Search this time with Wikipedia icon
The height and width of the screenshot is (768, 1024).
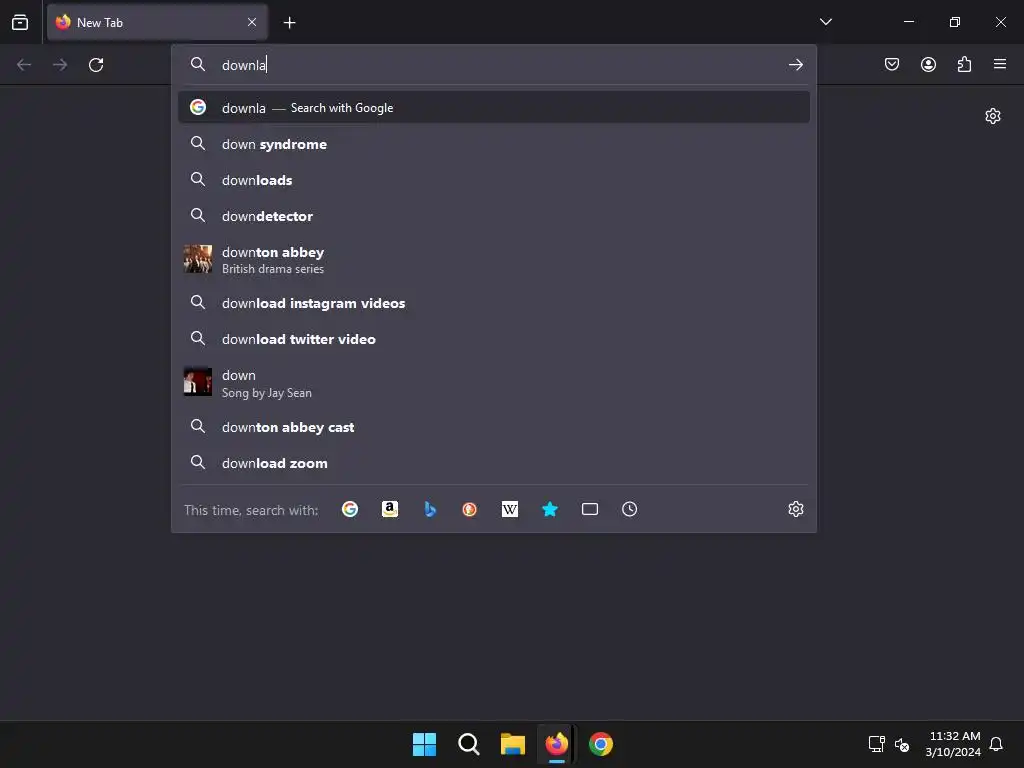click(510, 509)
